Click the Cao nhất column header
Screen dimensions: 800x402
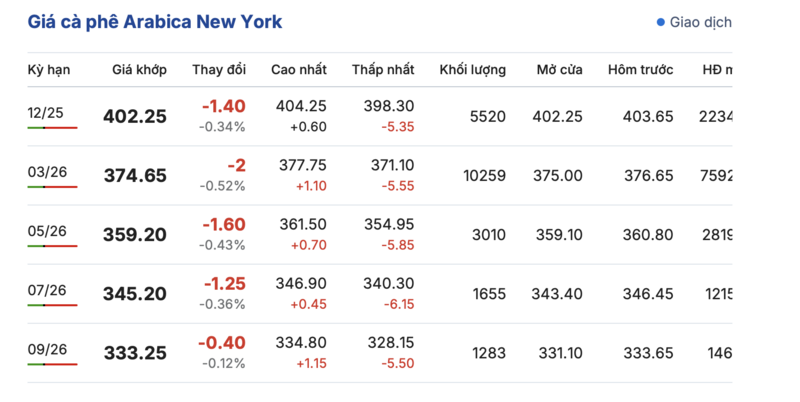tap(299, 70)
